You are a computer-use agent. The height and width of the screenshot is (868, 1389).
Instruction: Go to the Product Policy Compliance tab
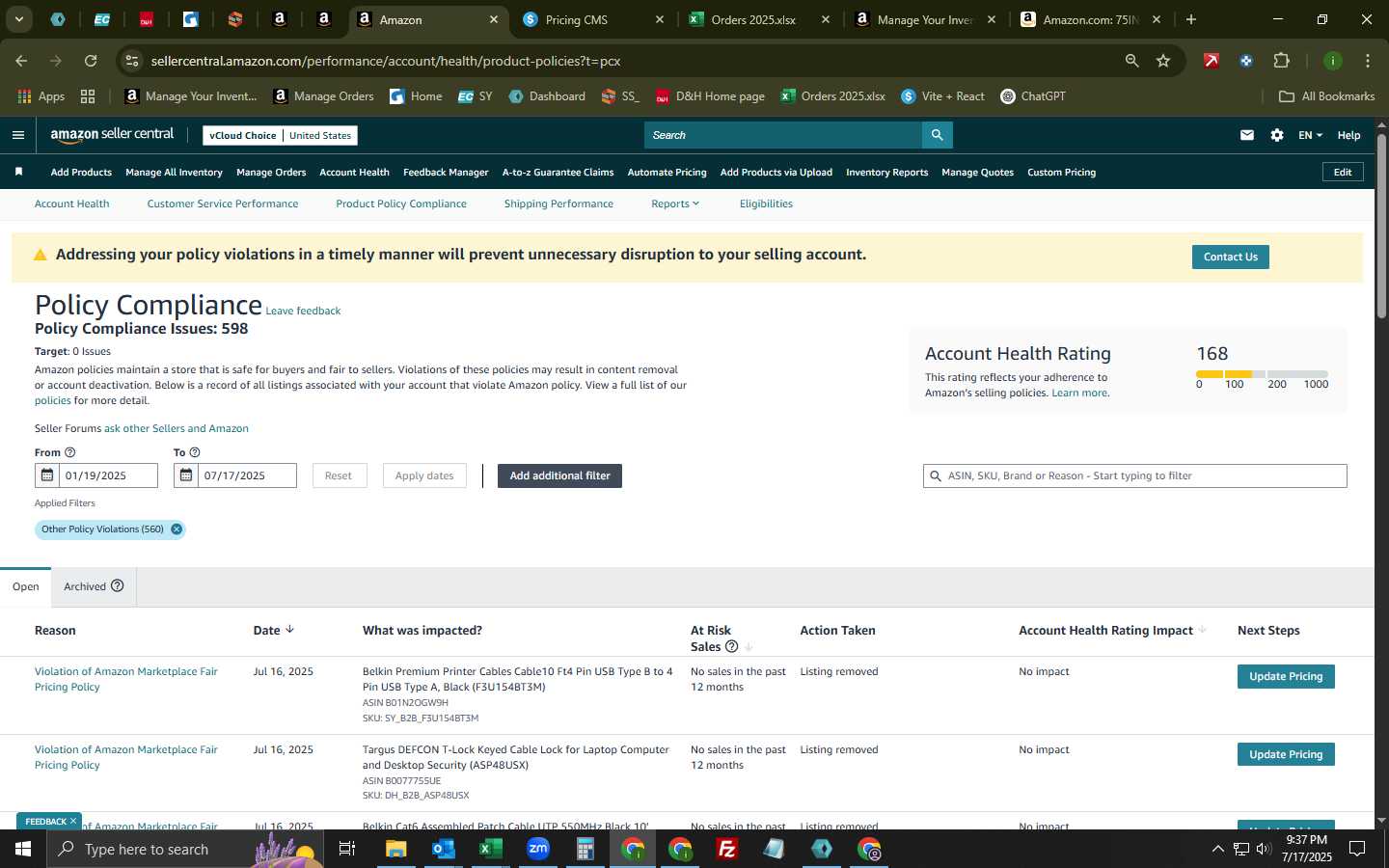pos(401,203)
